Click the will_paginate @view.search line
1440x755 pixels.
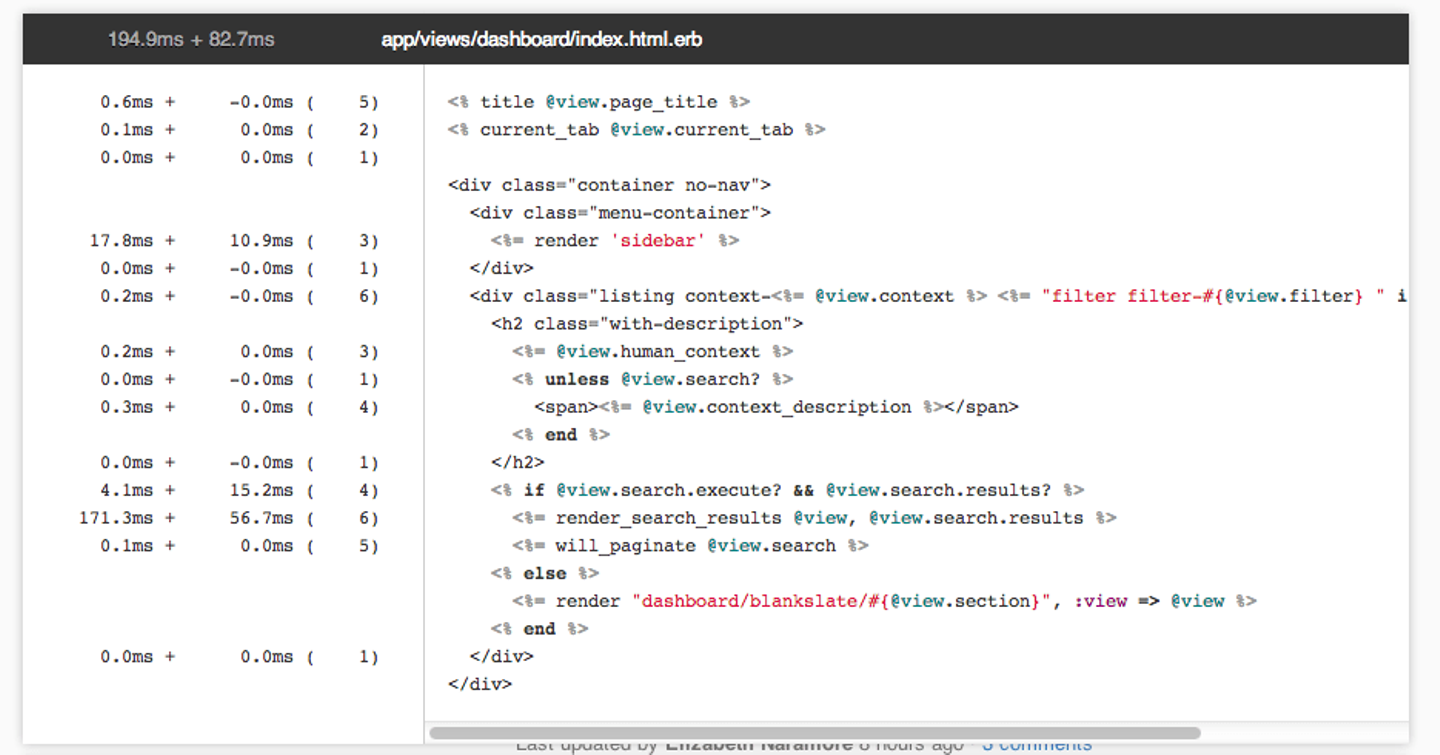coord(690,546)
